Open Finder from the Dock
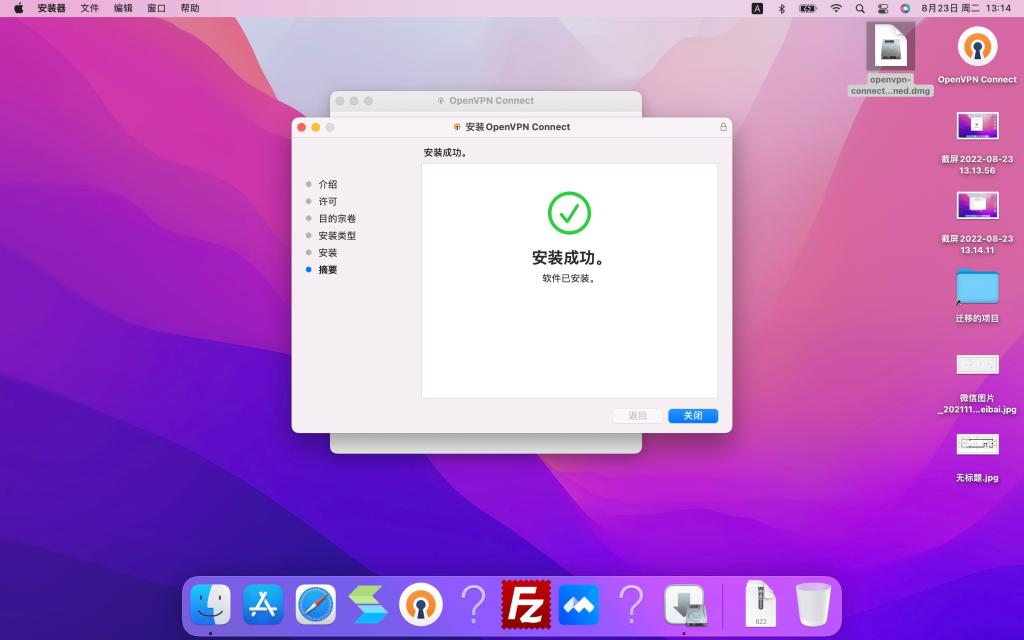This screenshot has width=1024, height=640. [210, 605]
